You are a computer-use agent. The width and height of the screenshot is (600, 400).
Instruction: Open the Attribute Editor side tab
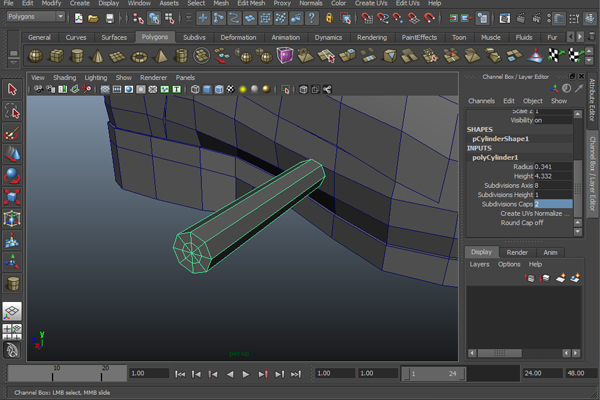pyautogui.click(x=592, y=100)
